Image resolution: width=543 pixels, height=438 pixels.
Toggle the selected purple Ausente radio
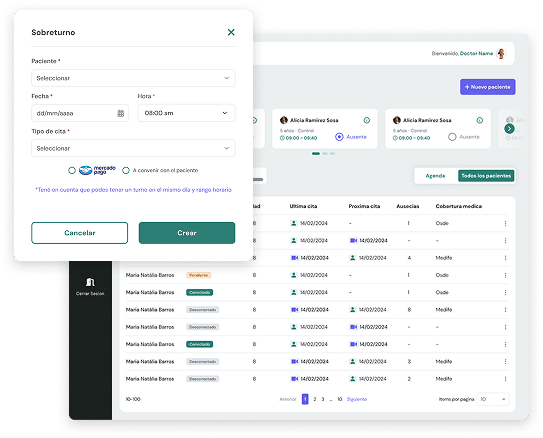(339, 137)
